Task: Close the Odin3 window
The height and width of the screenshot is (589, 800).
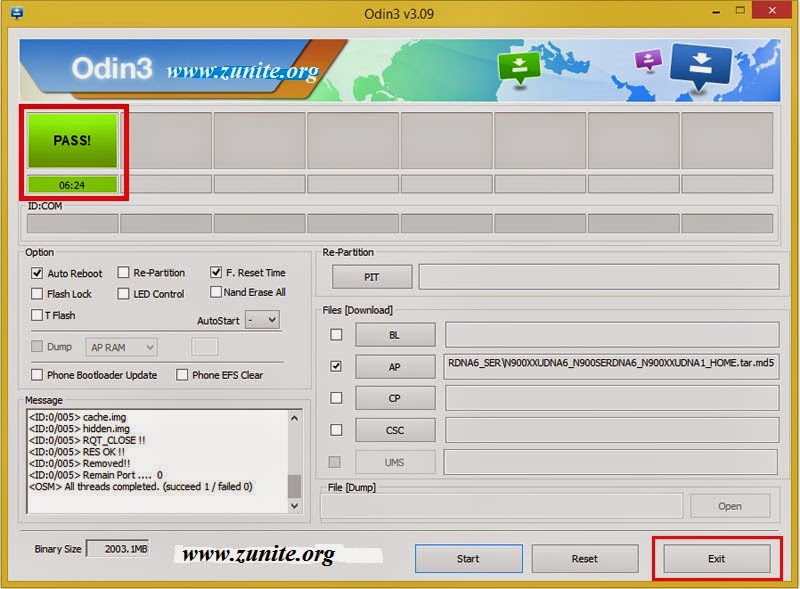Action: tap(772, 11)
